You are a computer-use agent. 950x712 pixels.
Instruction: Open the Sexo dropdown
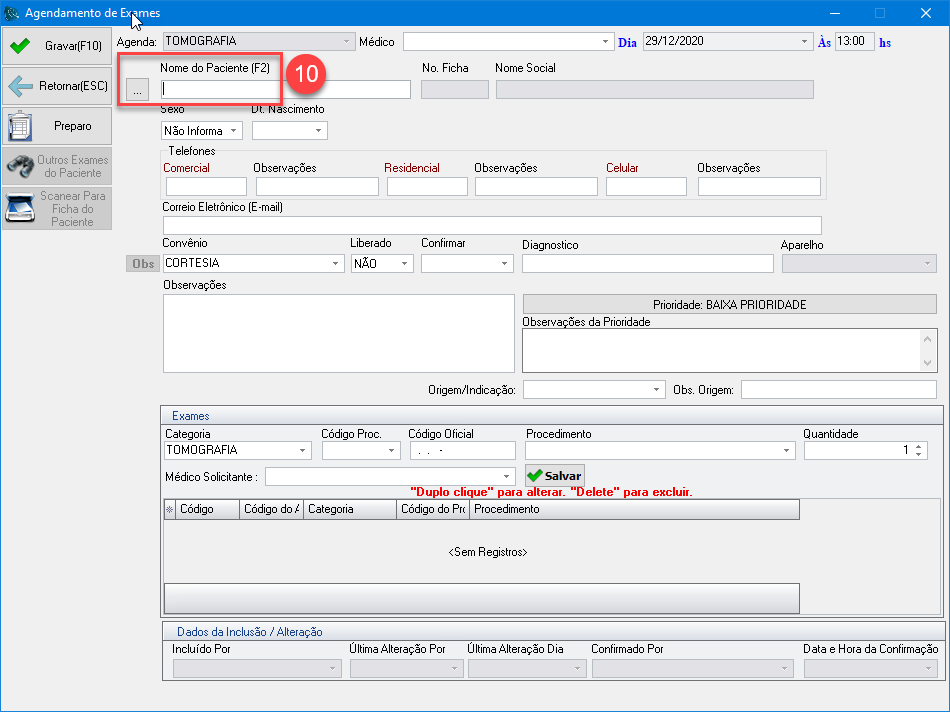coord(234,131)
